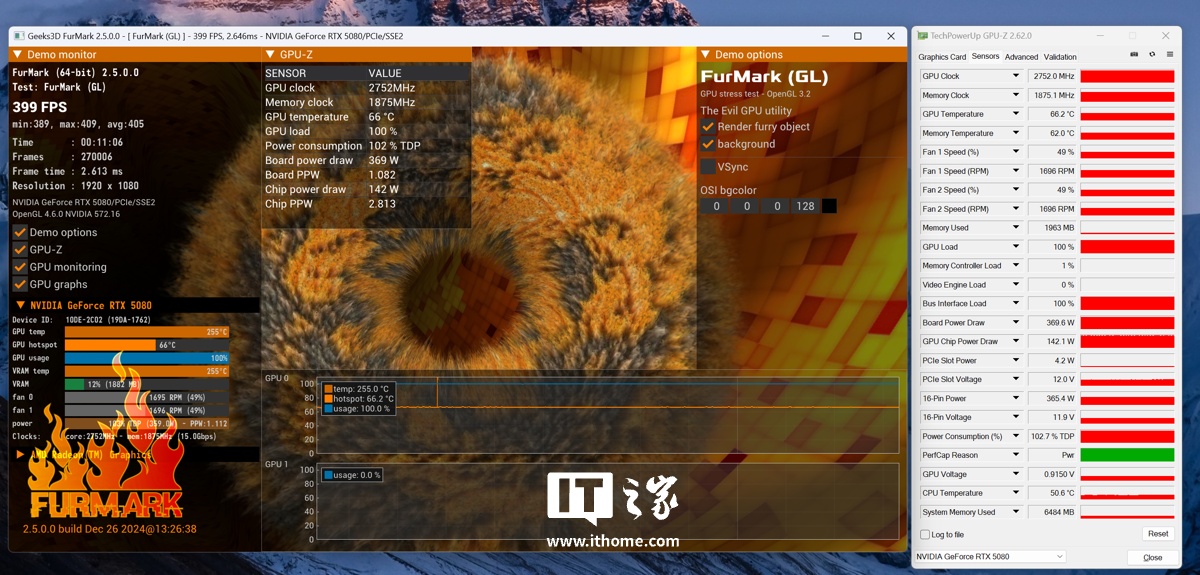Enable Log to file in GPU-Z
The width and height of the screenshot is (1200, 575).
tap(924, 535)
